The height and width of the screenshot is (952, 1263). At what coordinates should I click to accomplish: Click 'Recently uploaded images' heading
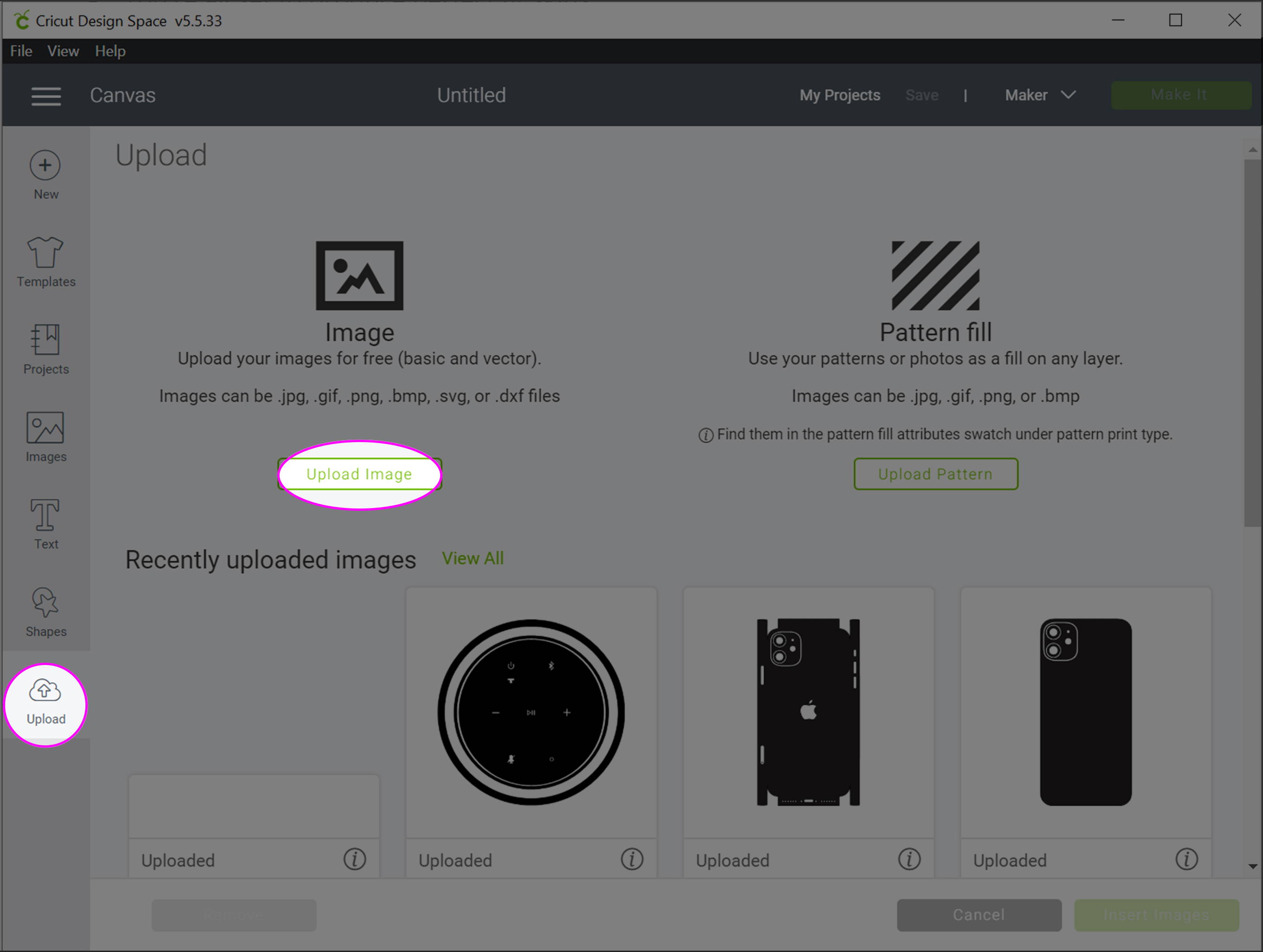271,560
